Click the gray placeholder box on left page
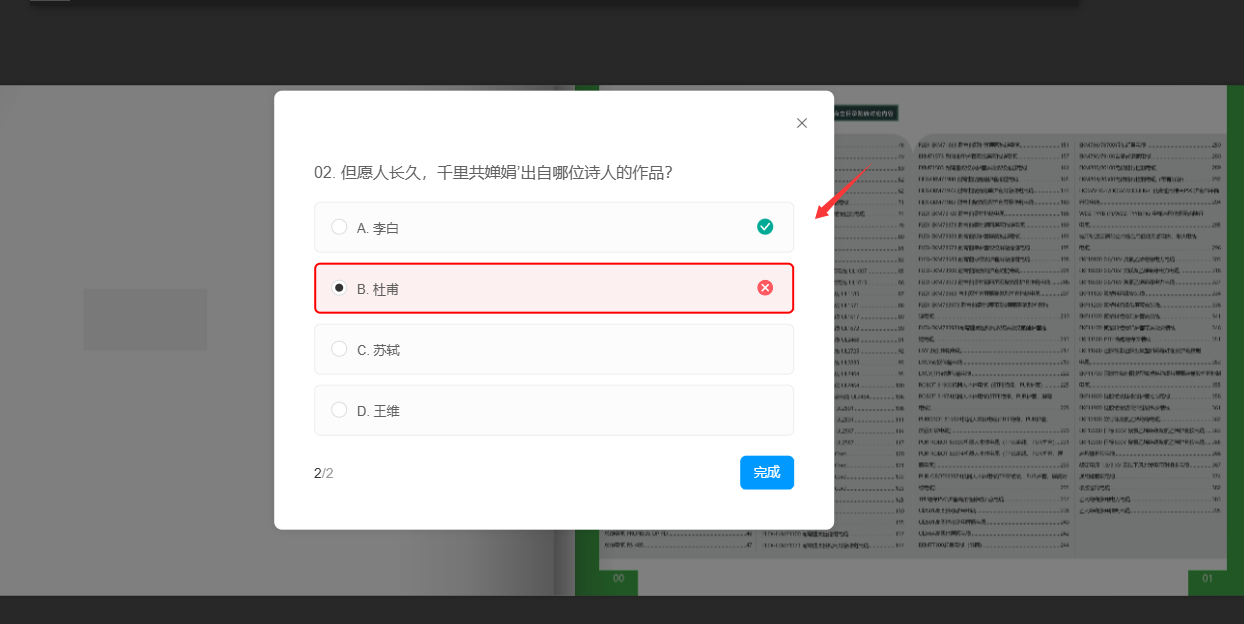This screenshot has height=624, width=1244. pos(145,319)
